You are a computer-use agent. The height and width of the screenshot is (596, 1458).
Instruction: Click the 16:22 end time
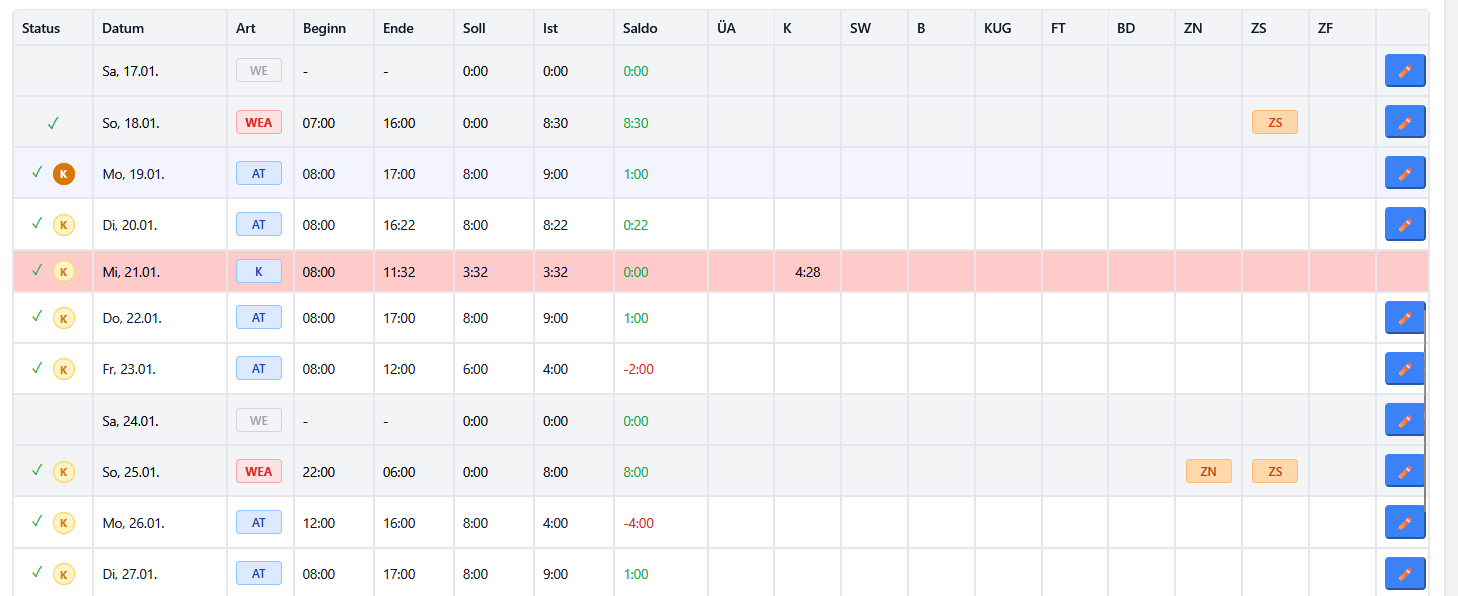[399, 225]
